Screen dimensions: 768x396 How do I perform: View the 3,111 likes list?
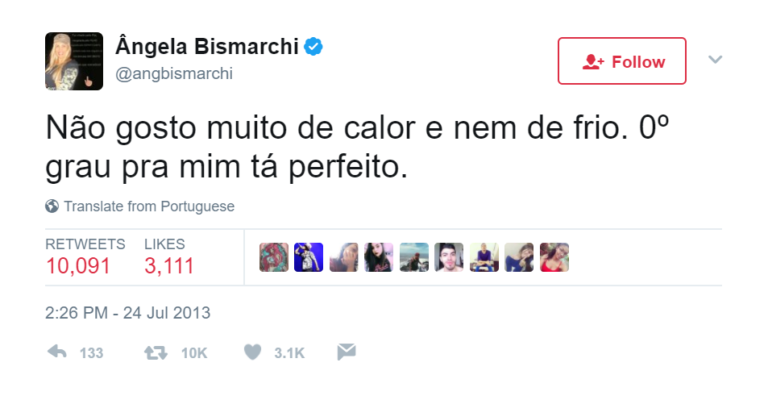(169, 257)
